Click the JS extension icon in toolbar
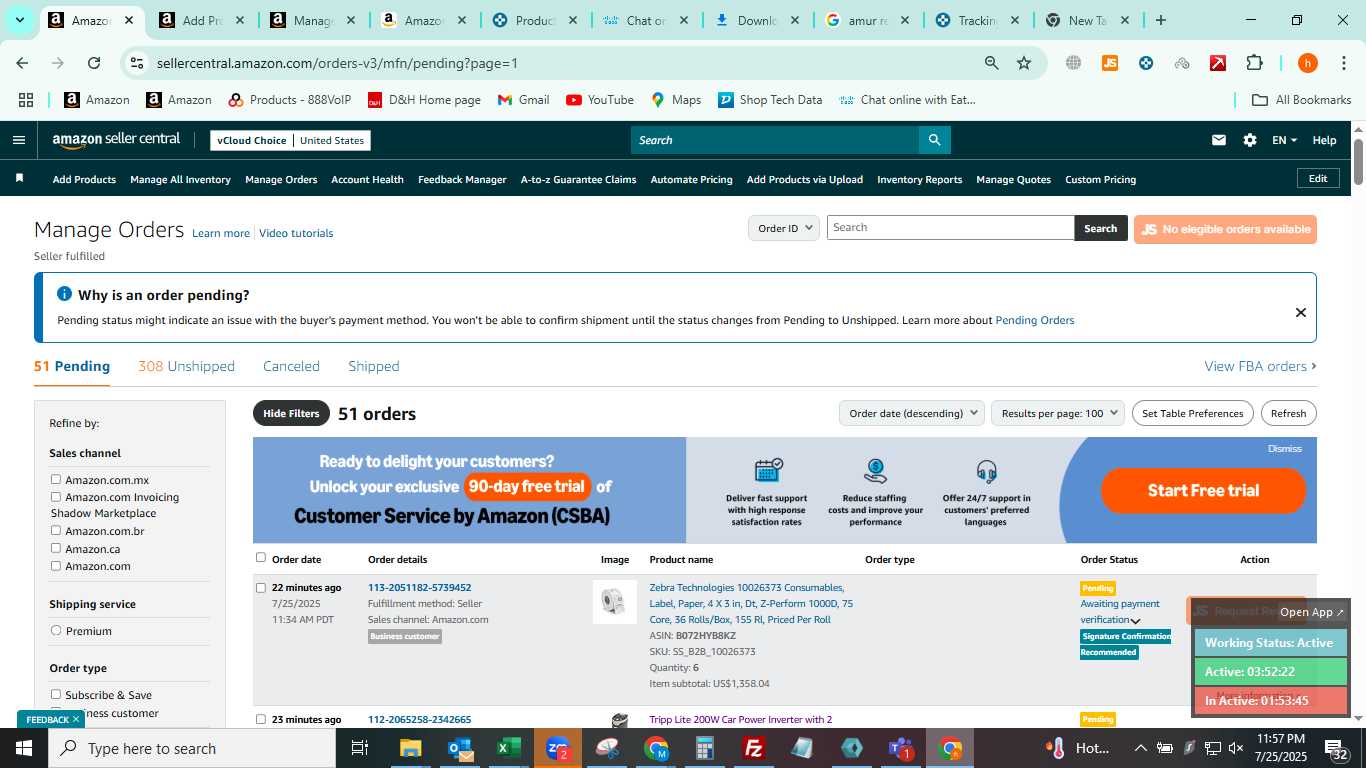The width and height of the screenshot is (1366, 768). coord(1109,63)
